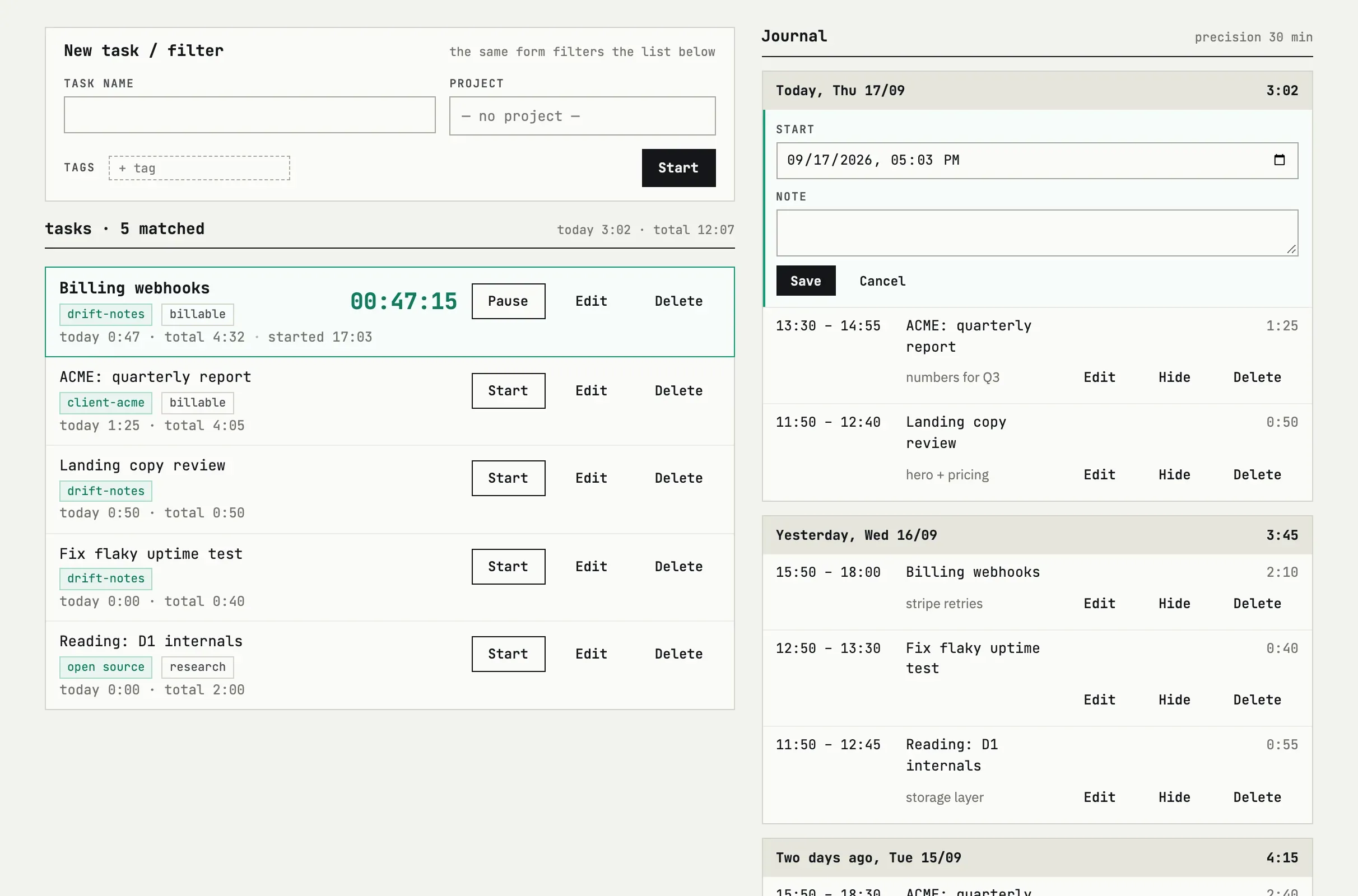Delete the 11:50 - 12:45 Reading D1 entry
The width and height of the screenshot is (1358, 896).
1257,797
